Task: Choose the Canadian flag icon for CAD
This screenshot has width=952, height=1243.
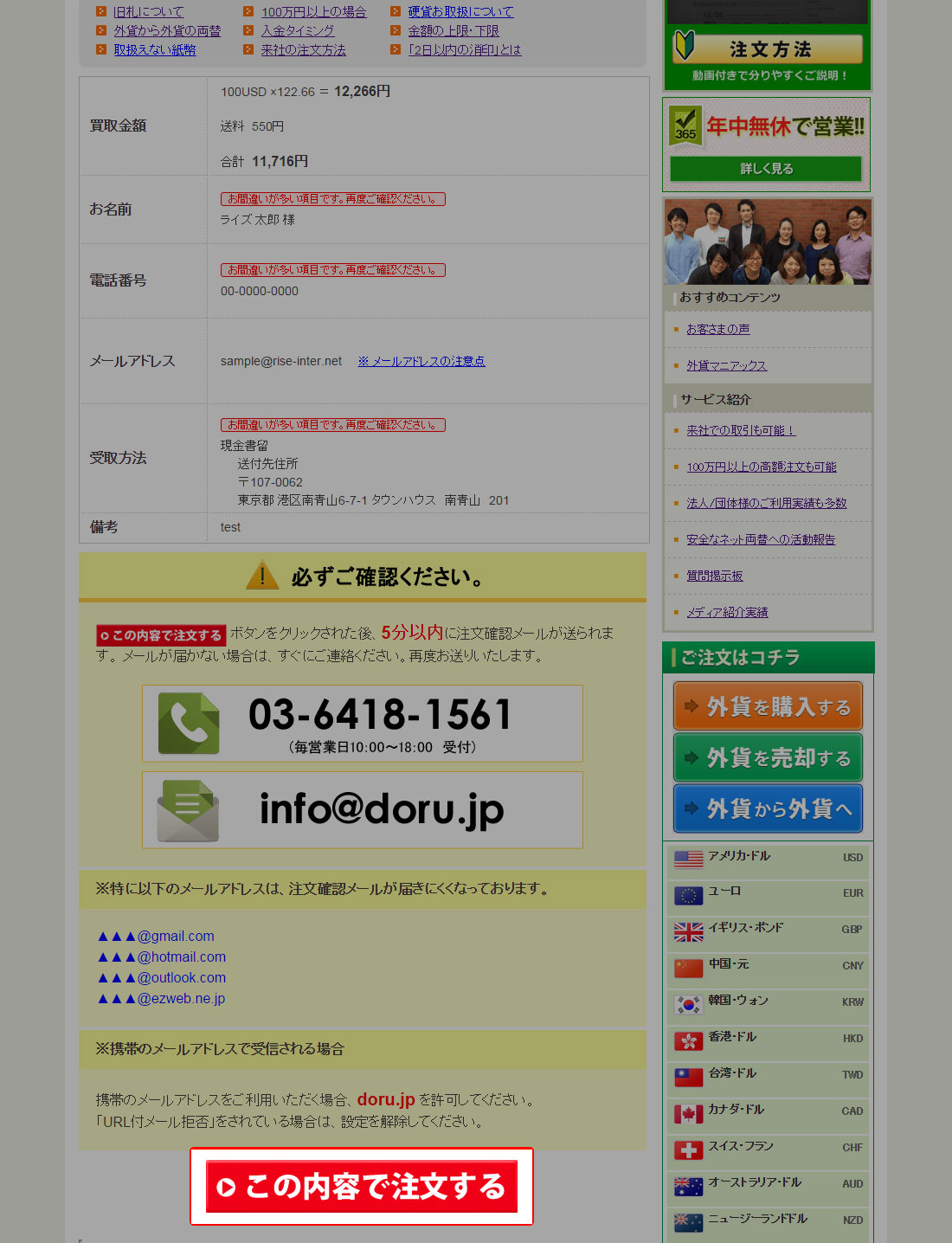Action: tap(689, 1113)
